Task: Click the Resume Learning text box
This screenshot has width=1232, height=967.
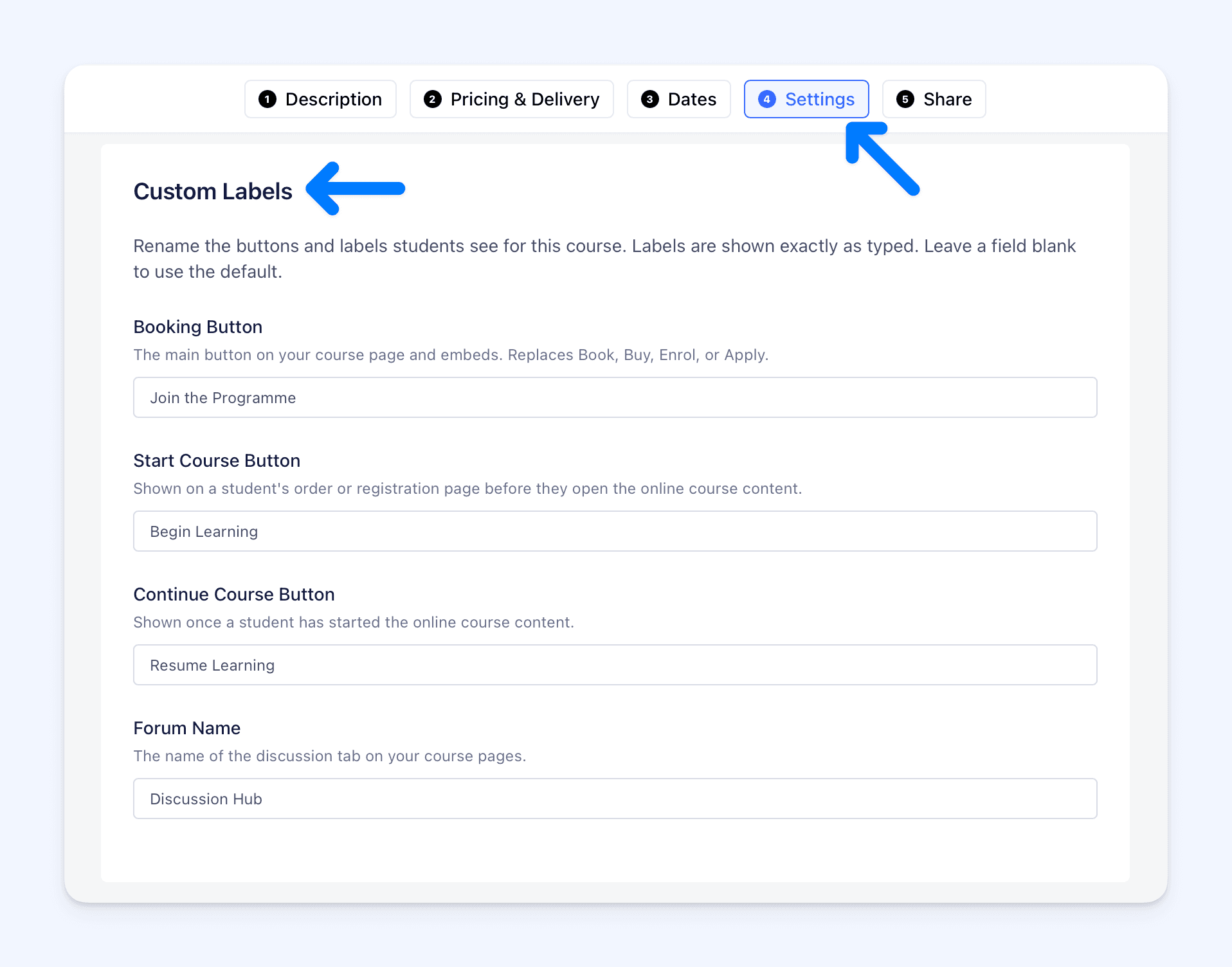Action: [615, 665]
